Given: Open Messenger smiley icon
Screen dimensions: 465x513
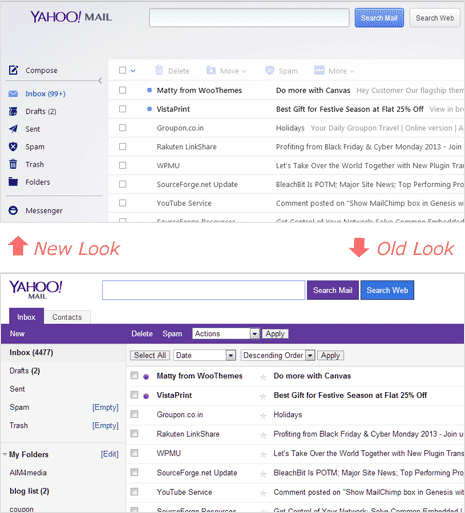Looking at the screenshot, I should pyautogui.click(x=13, y=210).
